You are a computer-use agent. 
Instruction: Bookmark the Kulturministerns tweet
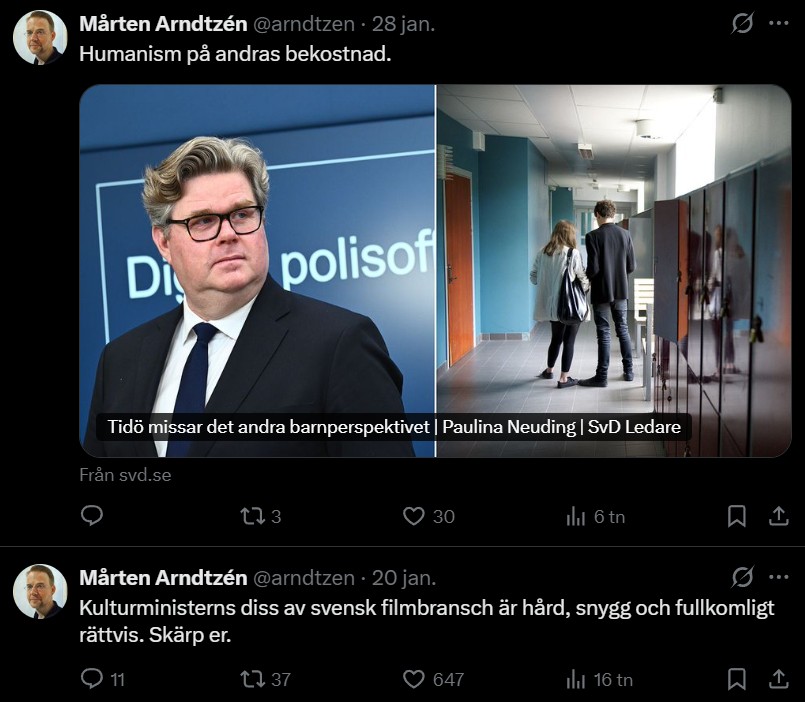[x=736, y=679]
